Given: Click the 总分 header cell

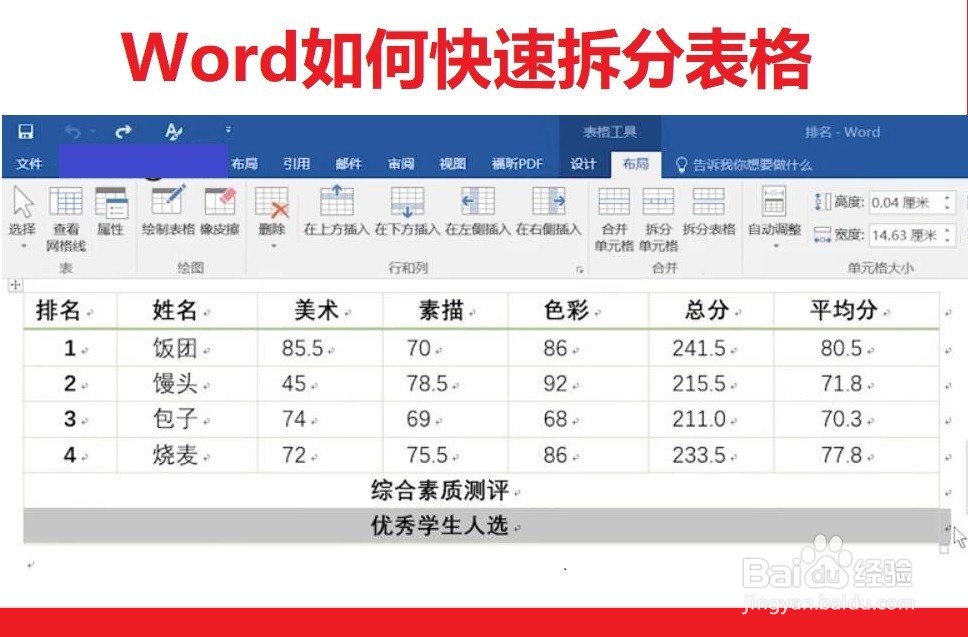Looking at the screenshot, I should coord(711,310).
